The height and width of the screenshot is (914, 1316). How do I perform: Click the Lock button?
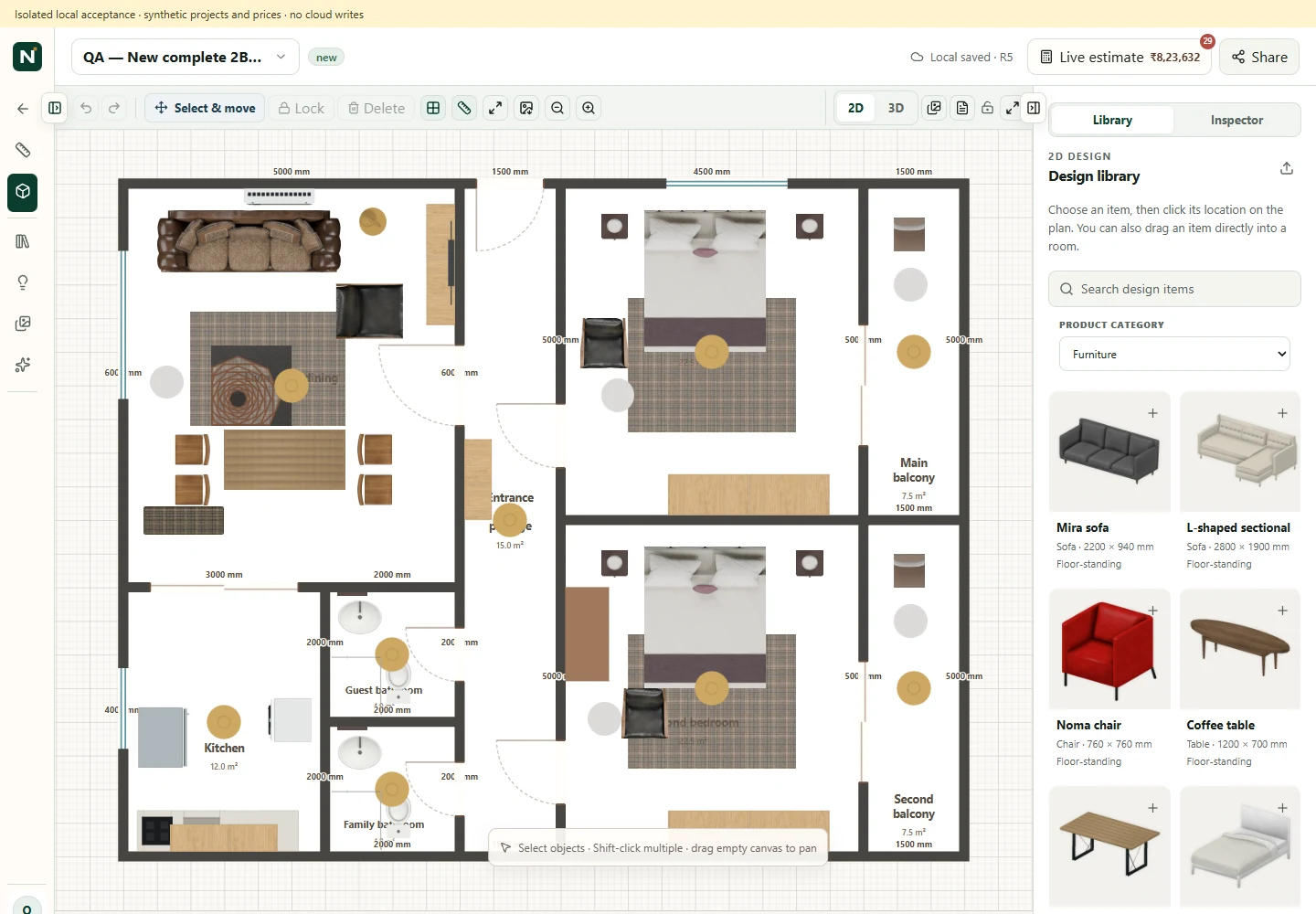pos(301,108)
